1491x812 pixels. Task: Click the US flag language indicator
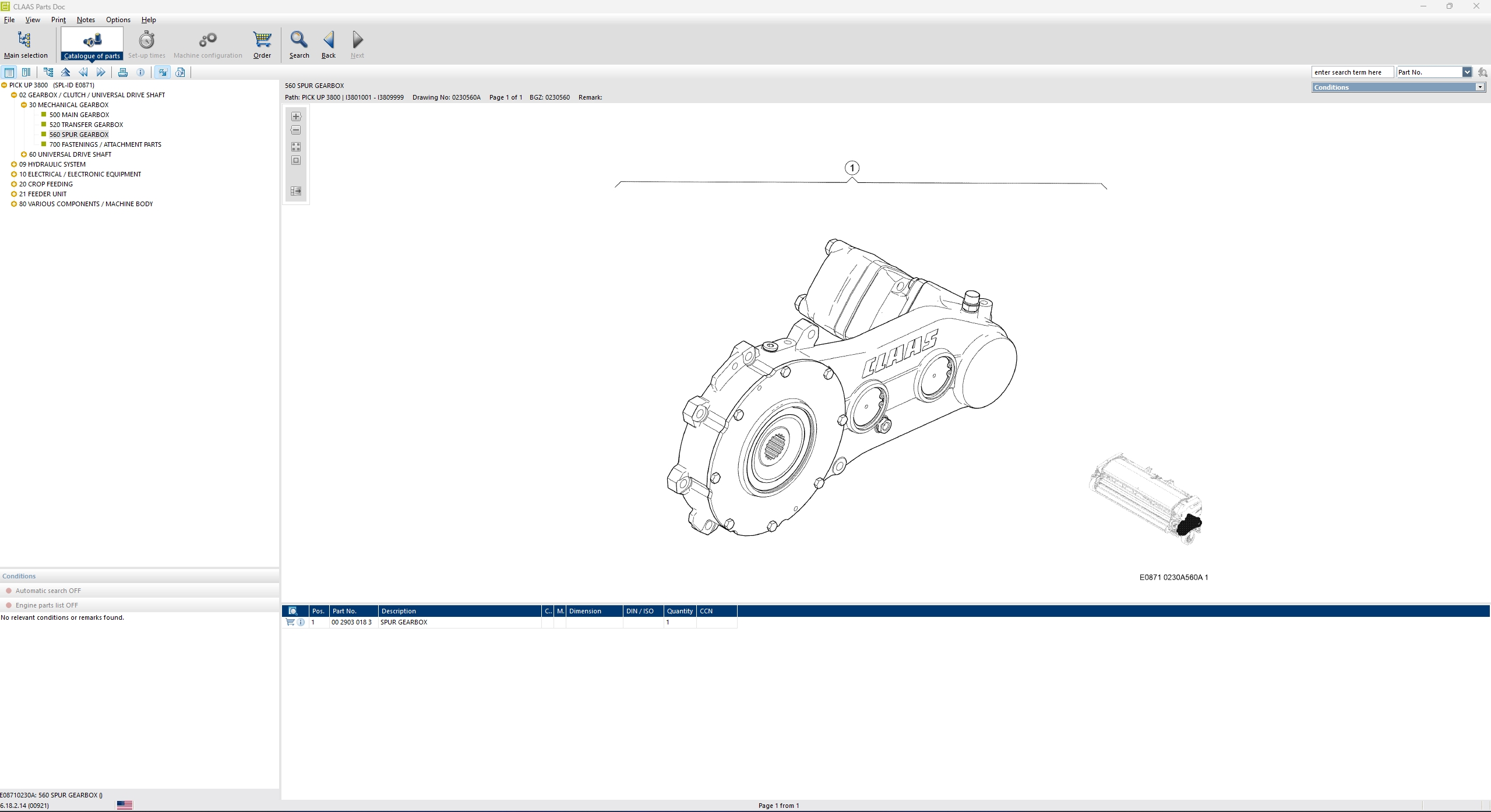coord(125,805)
